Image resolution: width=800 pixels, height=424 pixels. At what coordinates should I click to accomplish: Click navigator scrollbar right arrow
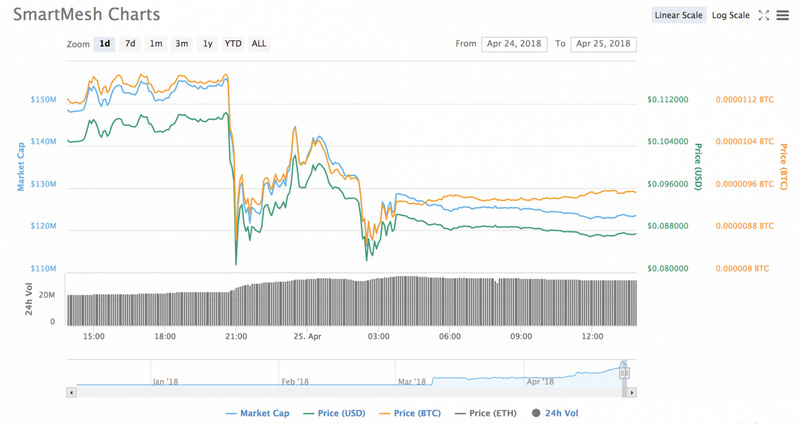click(x=633, y=393)
